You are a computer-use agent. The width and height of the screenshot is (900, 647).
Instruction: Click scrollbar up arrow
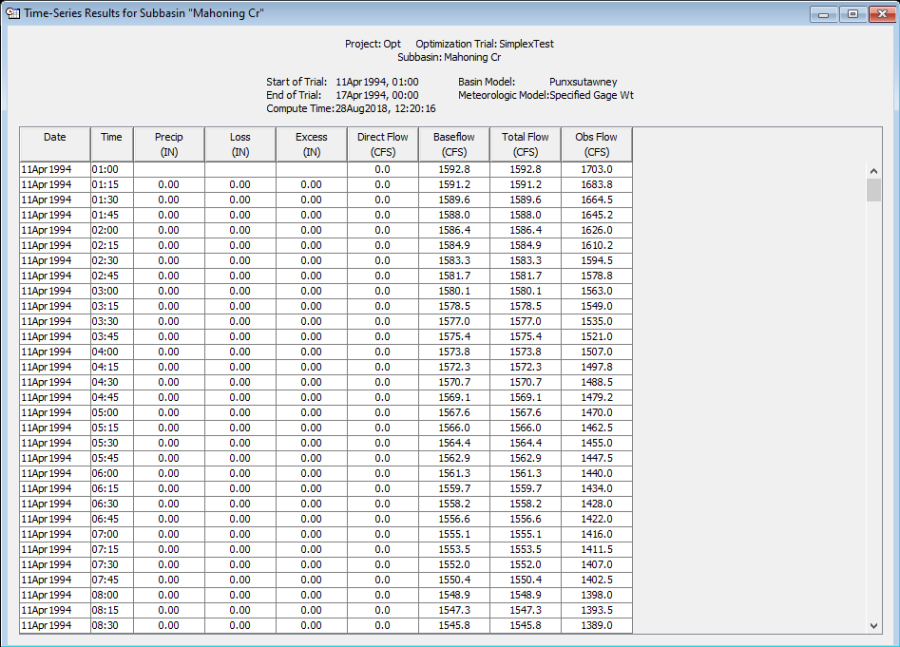coord(874,171)
